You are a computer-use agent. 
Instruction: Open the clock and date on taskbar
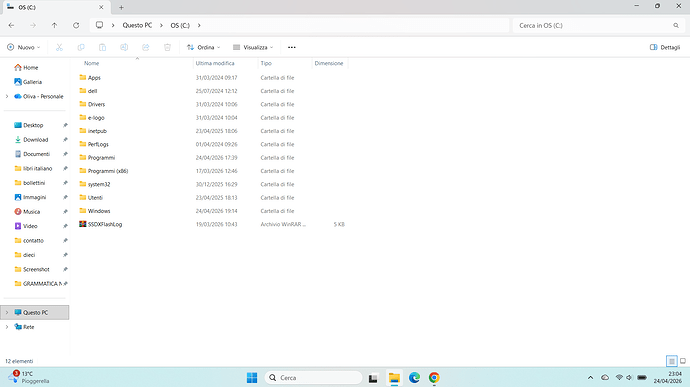pyautogui.click(x=668, y=377)
